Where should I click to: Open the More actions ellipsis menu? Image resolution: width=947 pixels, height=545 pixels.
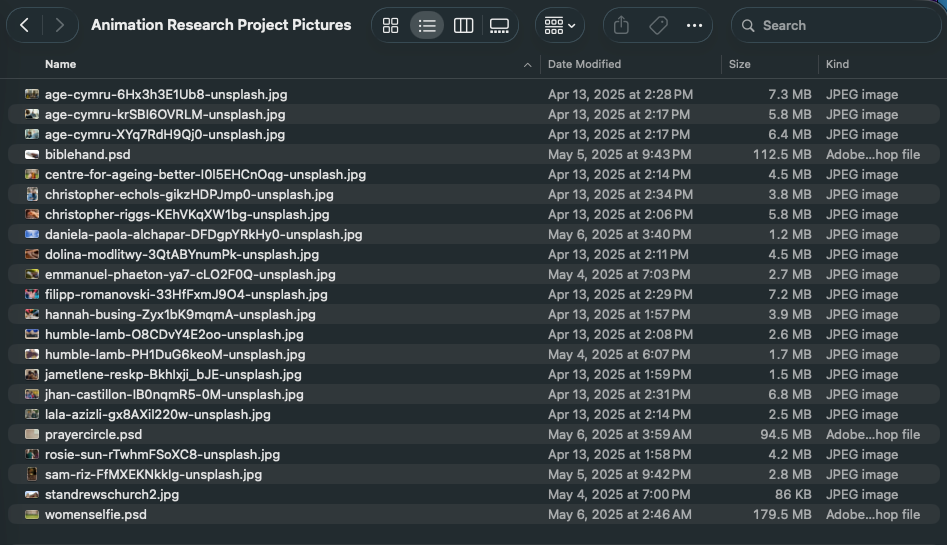[695, 25]
